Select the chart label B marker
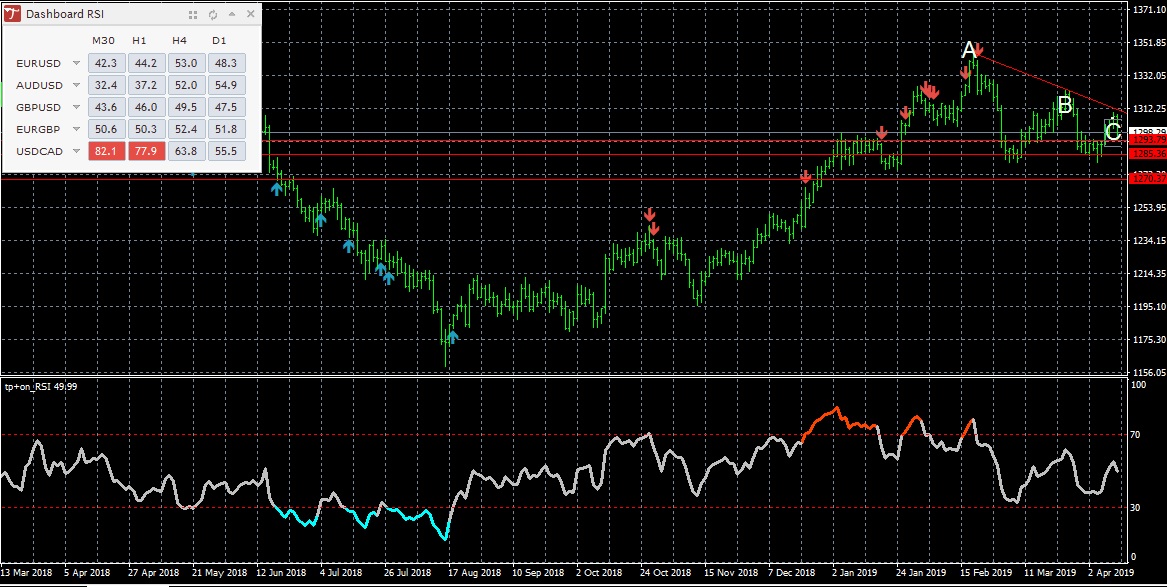The width and height of the screenshot is (1167, 587). click(x=1065, y=103)
